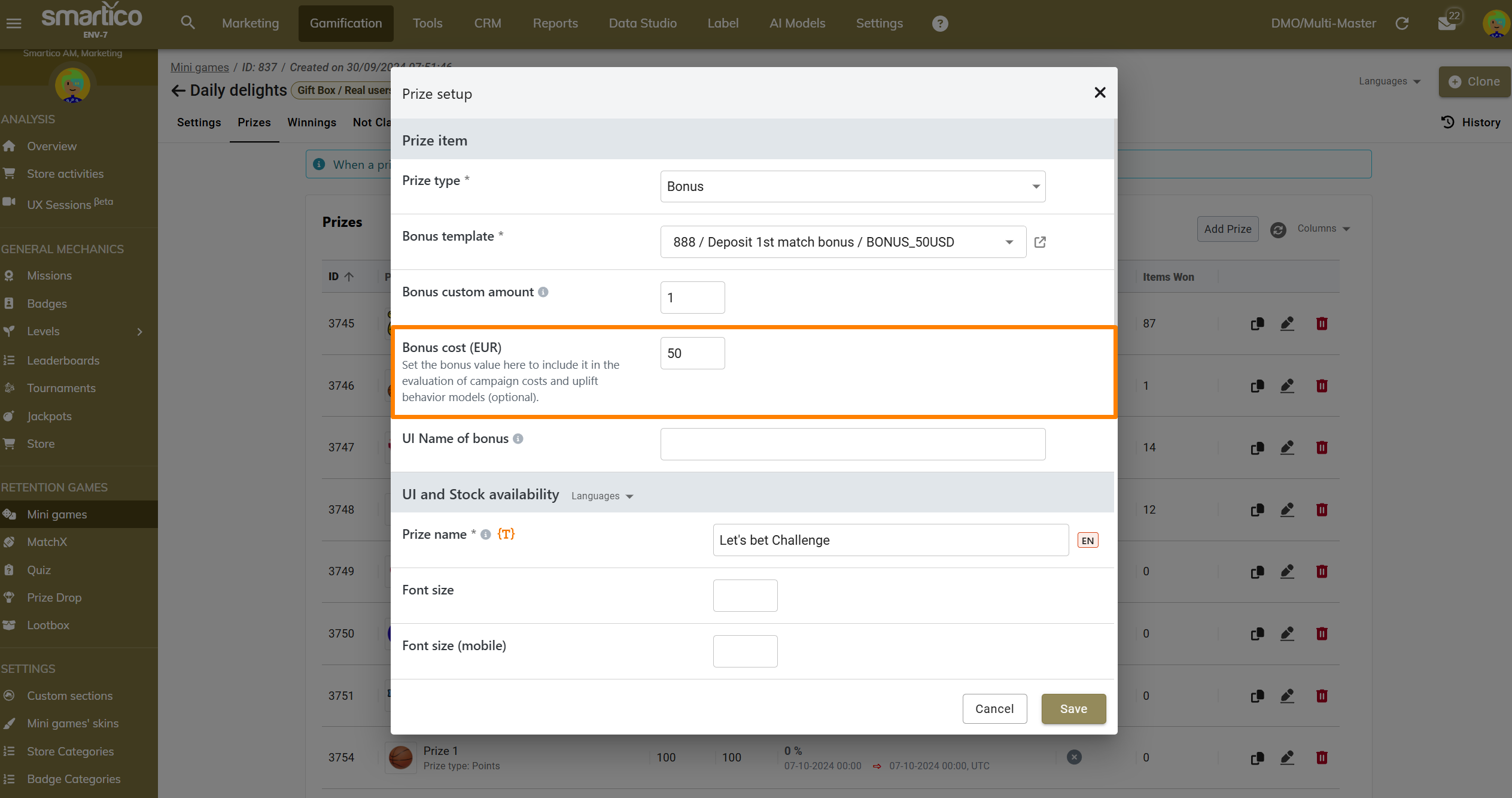Open the inbox mail icon with badge
Image resolution: width=1512 pixels, height=798 pixels.
click(x=1446, y=23)
